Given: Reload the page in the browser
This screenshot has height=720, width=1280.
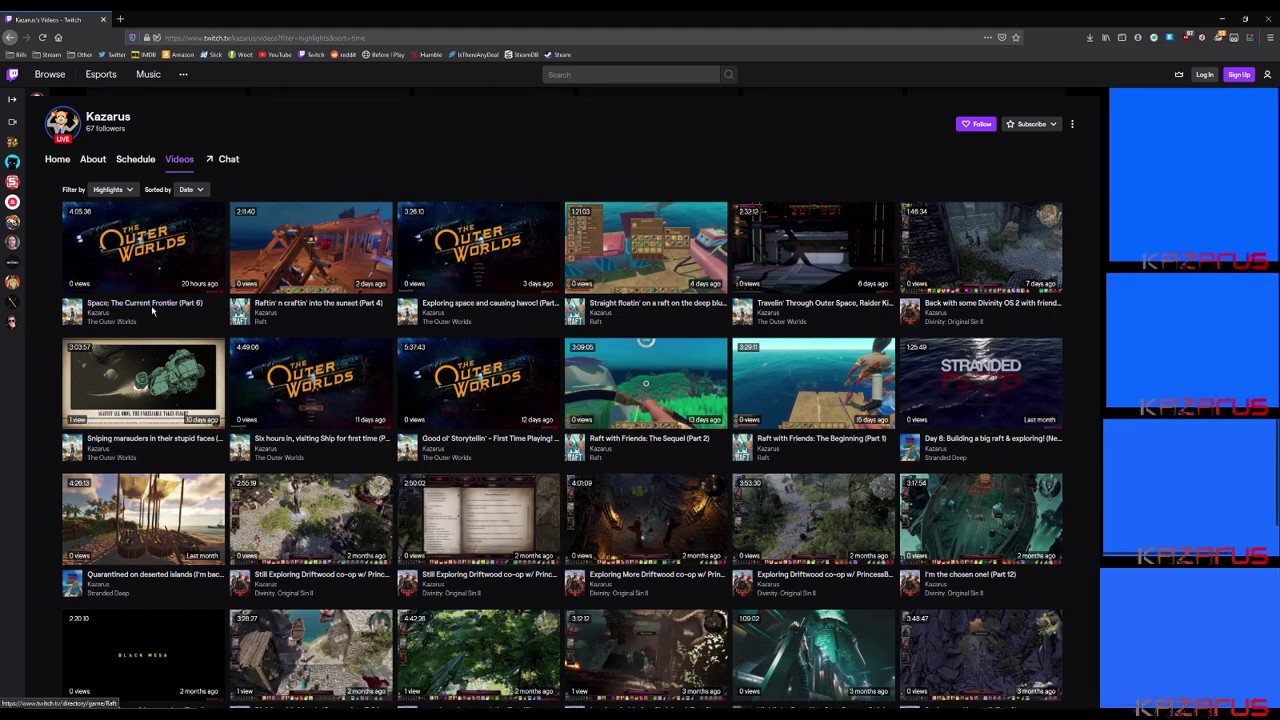Looking at the screenshot, I should coord(42,38).
